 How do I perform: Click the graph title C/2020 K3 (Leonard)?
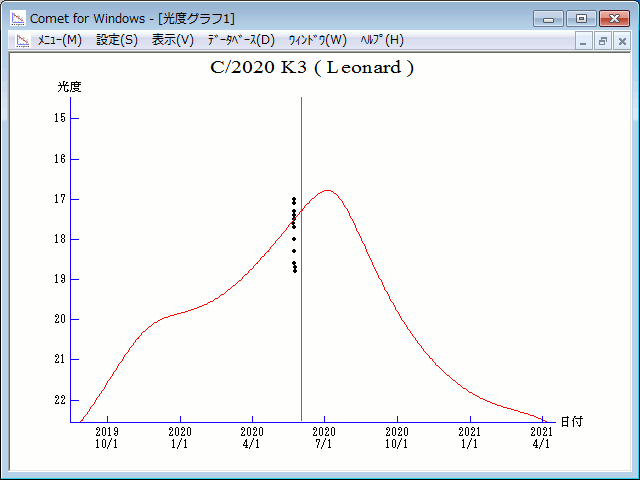click(x=312, y=68)
